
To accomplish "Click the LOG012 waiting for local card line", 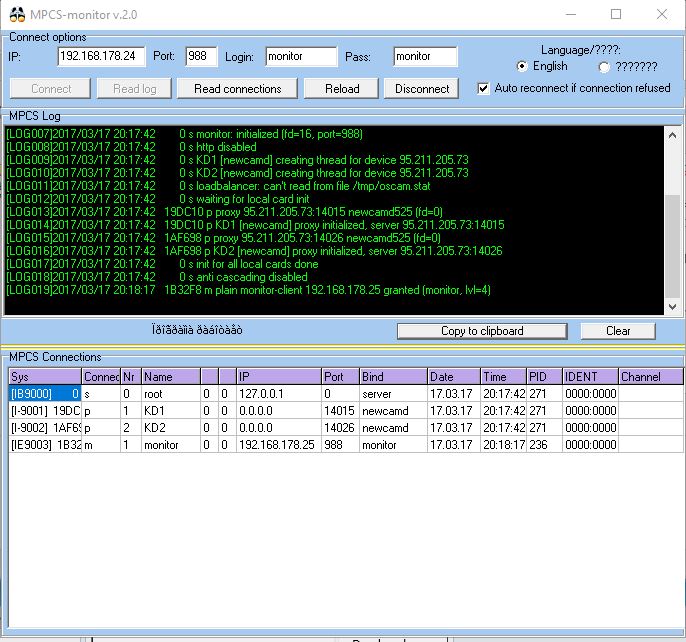I will (x=158, y=199).
